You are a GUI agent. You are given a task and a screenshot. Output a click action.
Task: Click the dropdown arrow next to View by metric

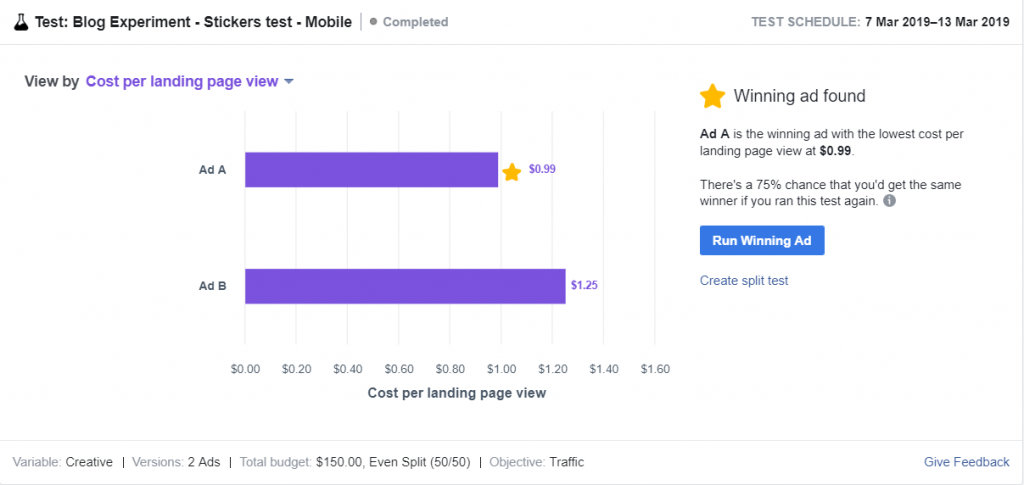click(x=289, y=82)
